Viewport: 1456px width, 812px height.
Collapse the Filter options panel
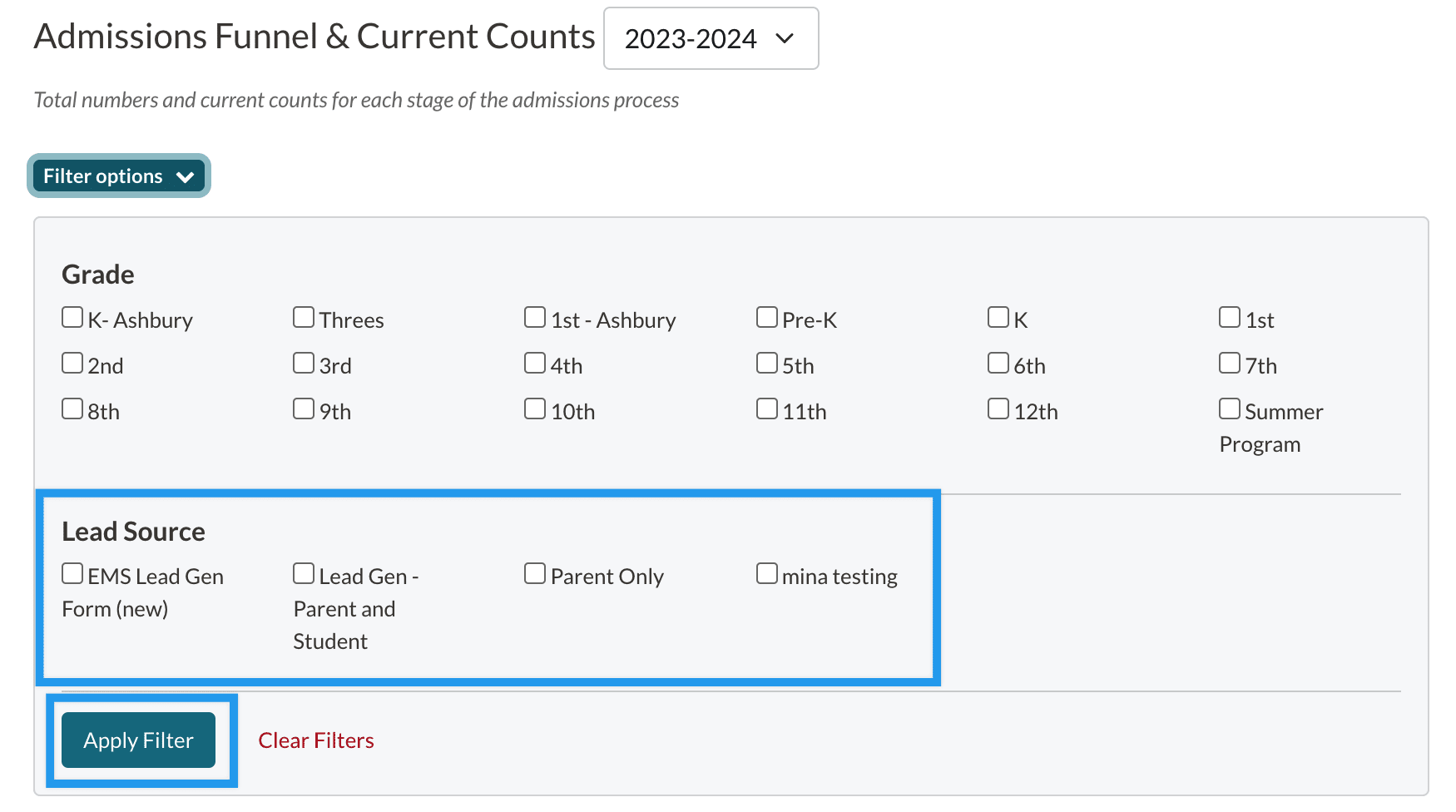point(118,176)
